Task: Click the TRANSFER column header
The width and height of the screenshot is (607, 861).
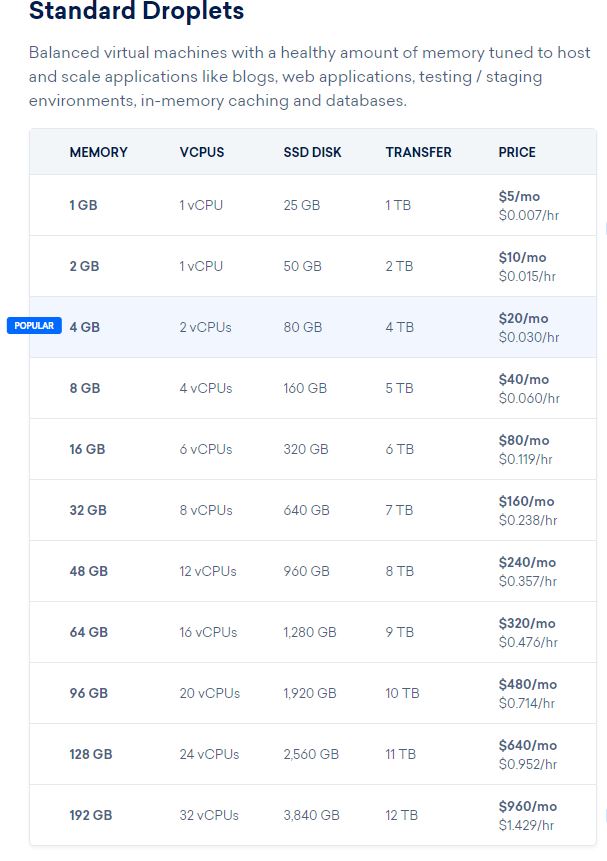Action: click(418, 153)
